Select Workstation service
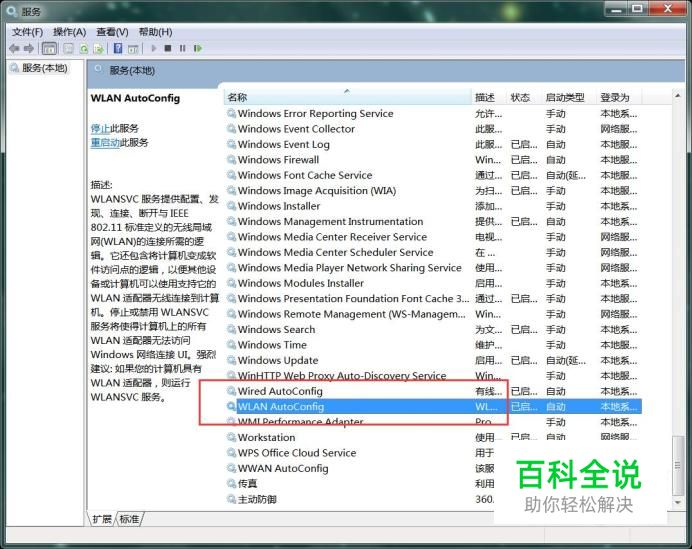The width and height of the screenshot is (692, 549). tap(433, 438)
